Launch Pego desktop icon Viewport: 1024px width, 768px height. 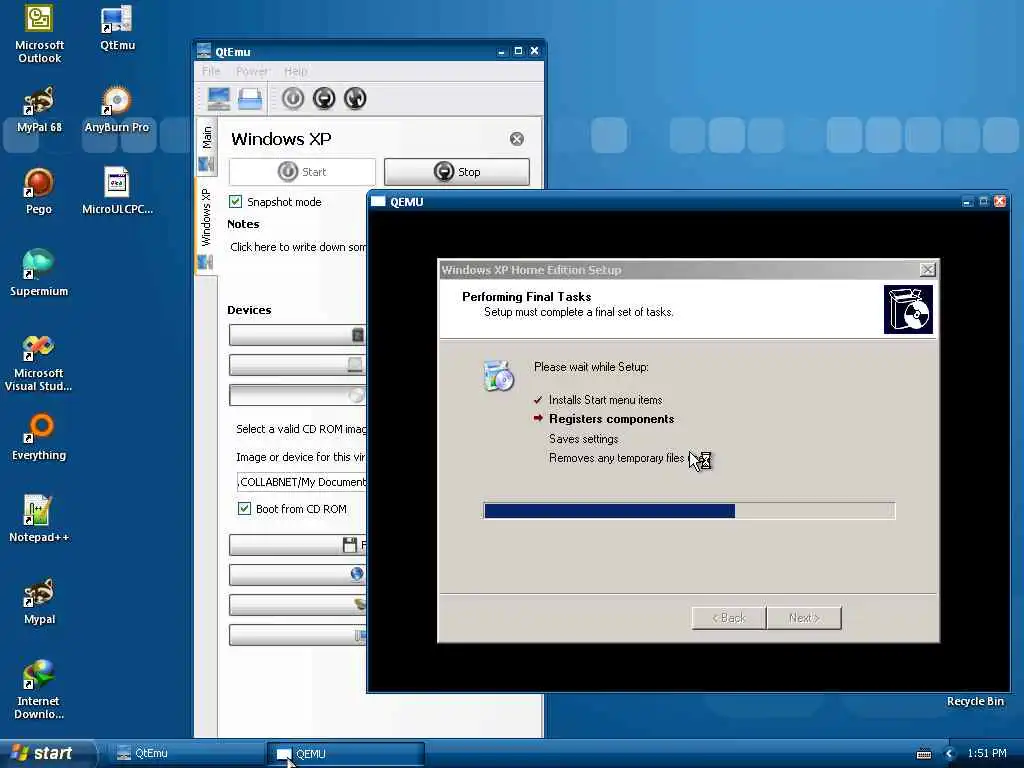click(x=39, y=192)
